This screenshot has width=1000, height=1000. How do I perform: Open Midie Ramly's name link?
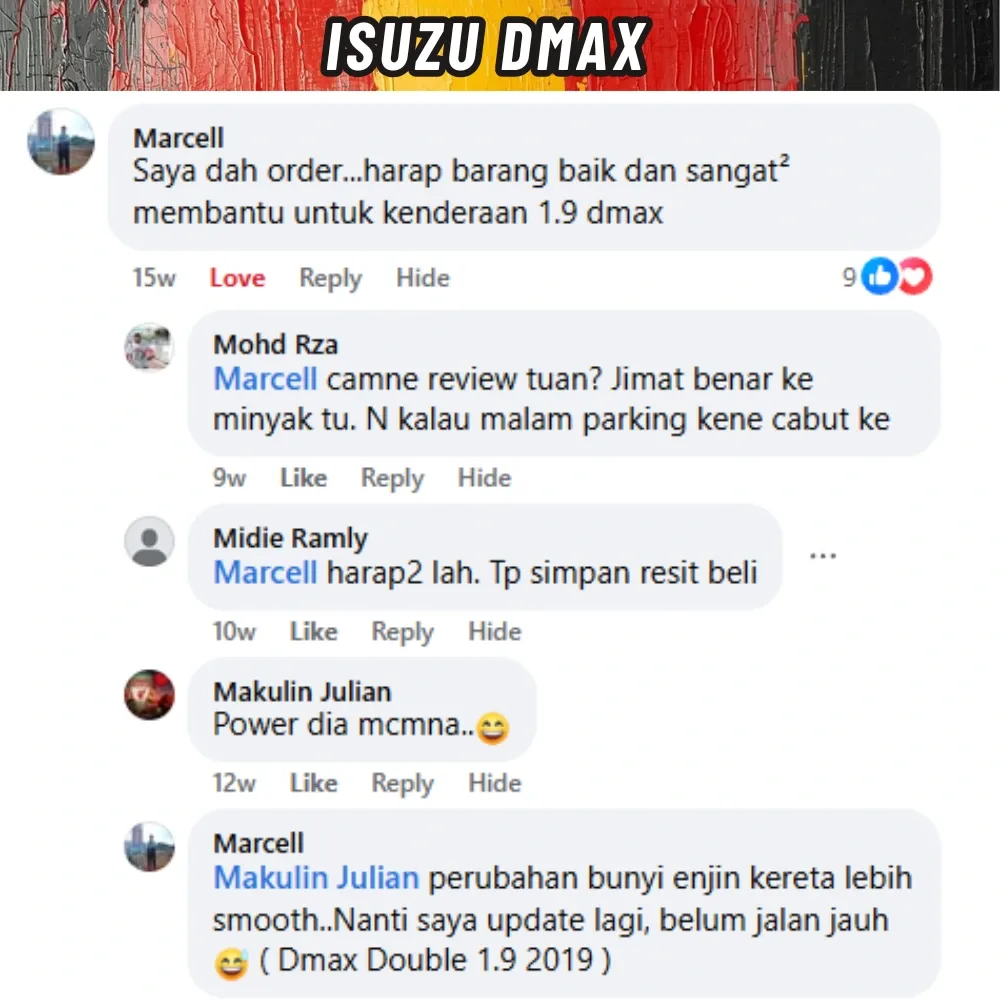tap(290, 538)
